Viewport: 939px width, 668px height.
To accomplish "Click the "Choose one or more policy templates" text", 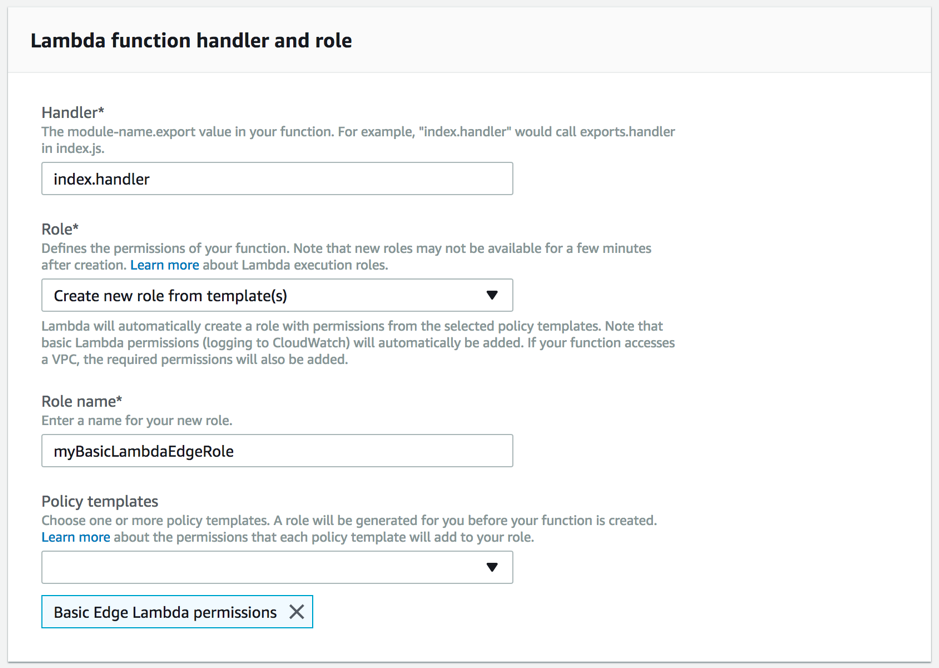I will click(x=348, y=520).
